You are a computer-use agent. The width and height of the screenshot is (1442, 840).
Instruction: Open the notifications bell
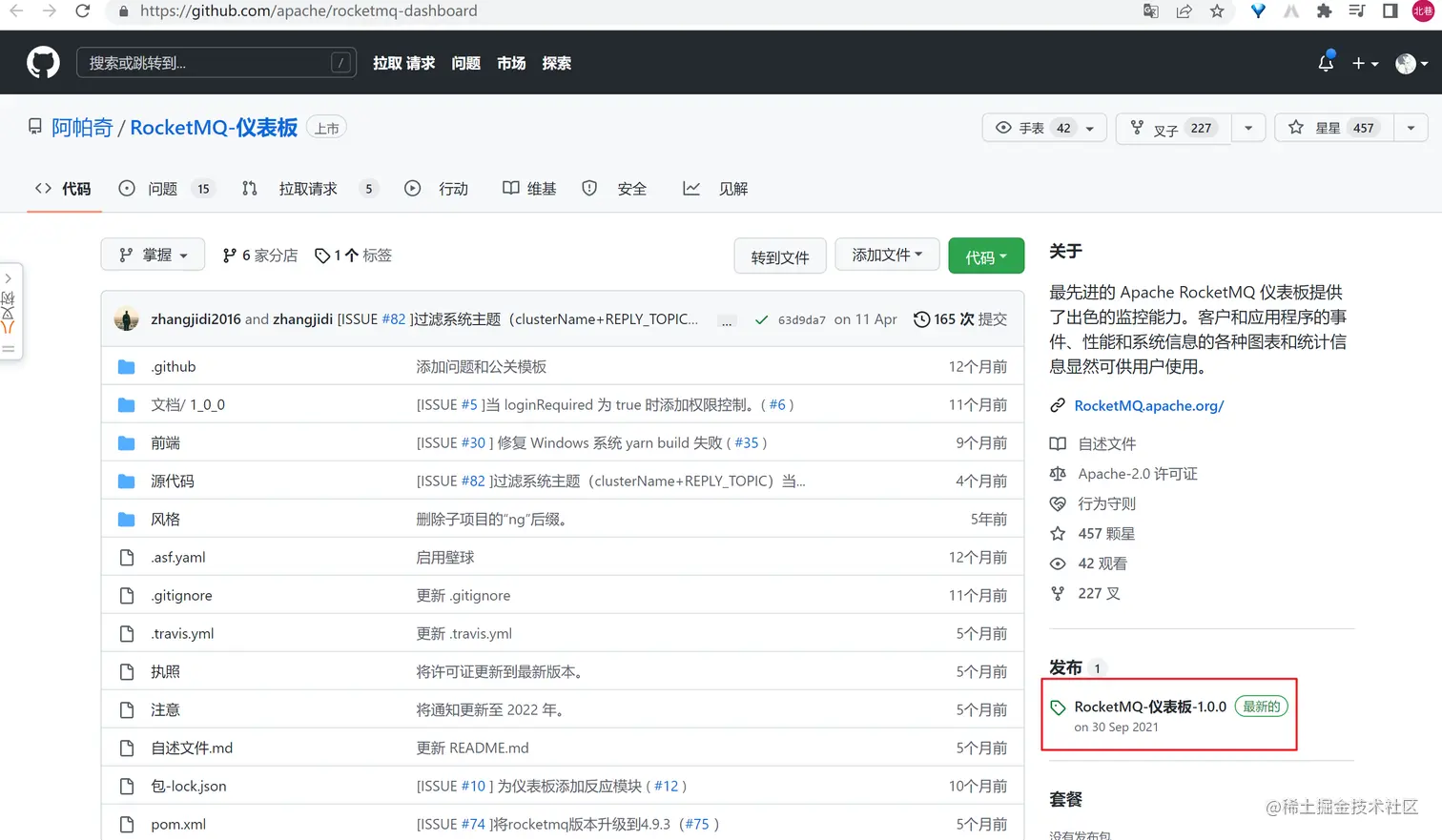point(1326,63)
